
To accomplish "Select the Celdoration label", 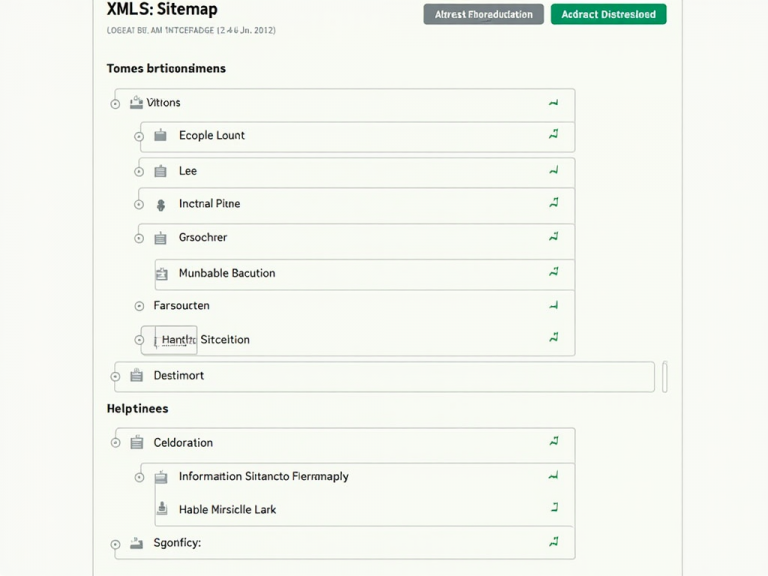I will click(x=183, y=443).
